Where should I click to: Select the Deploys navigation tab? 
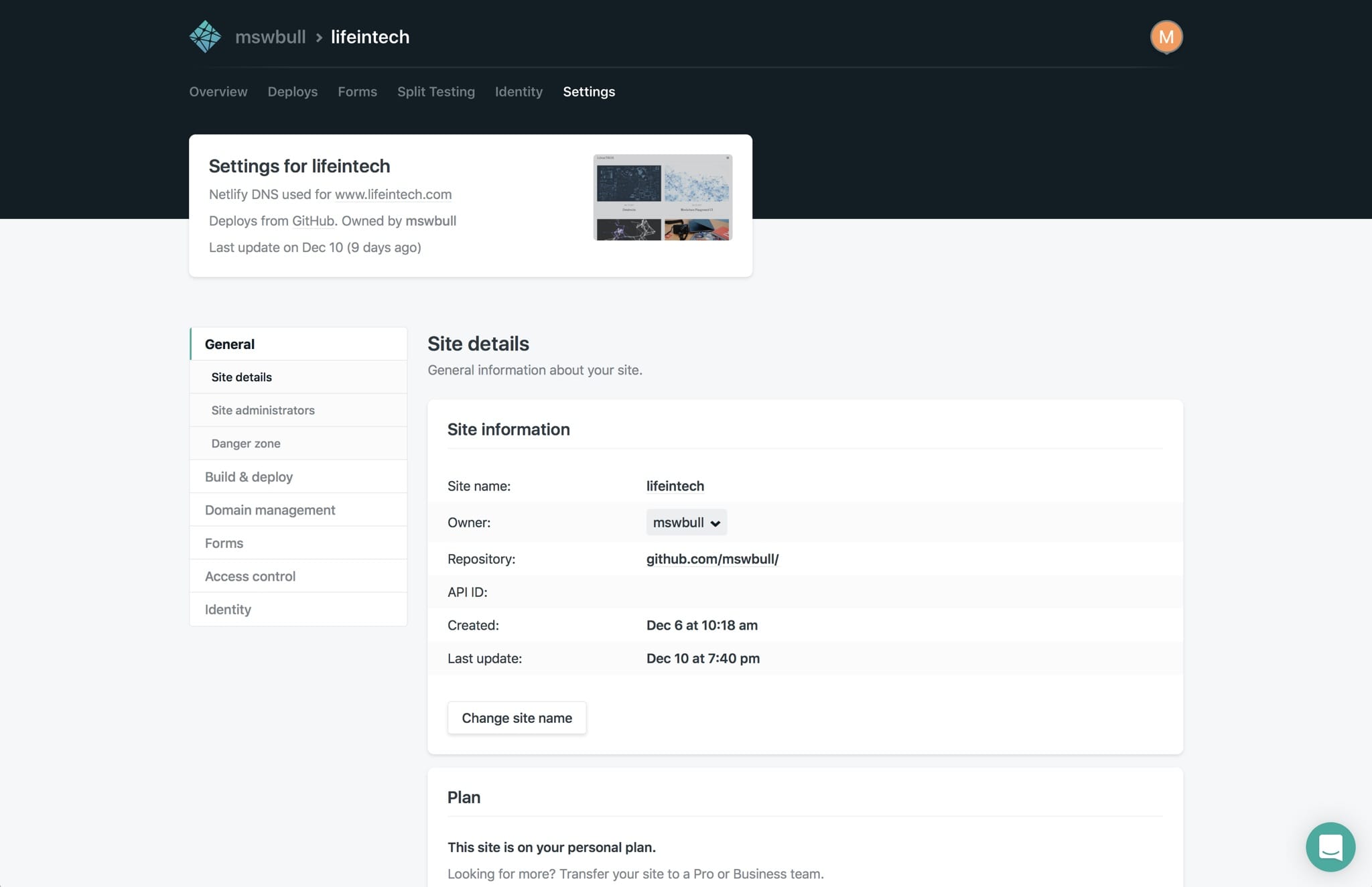pos(293,91)
